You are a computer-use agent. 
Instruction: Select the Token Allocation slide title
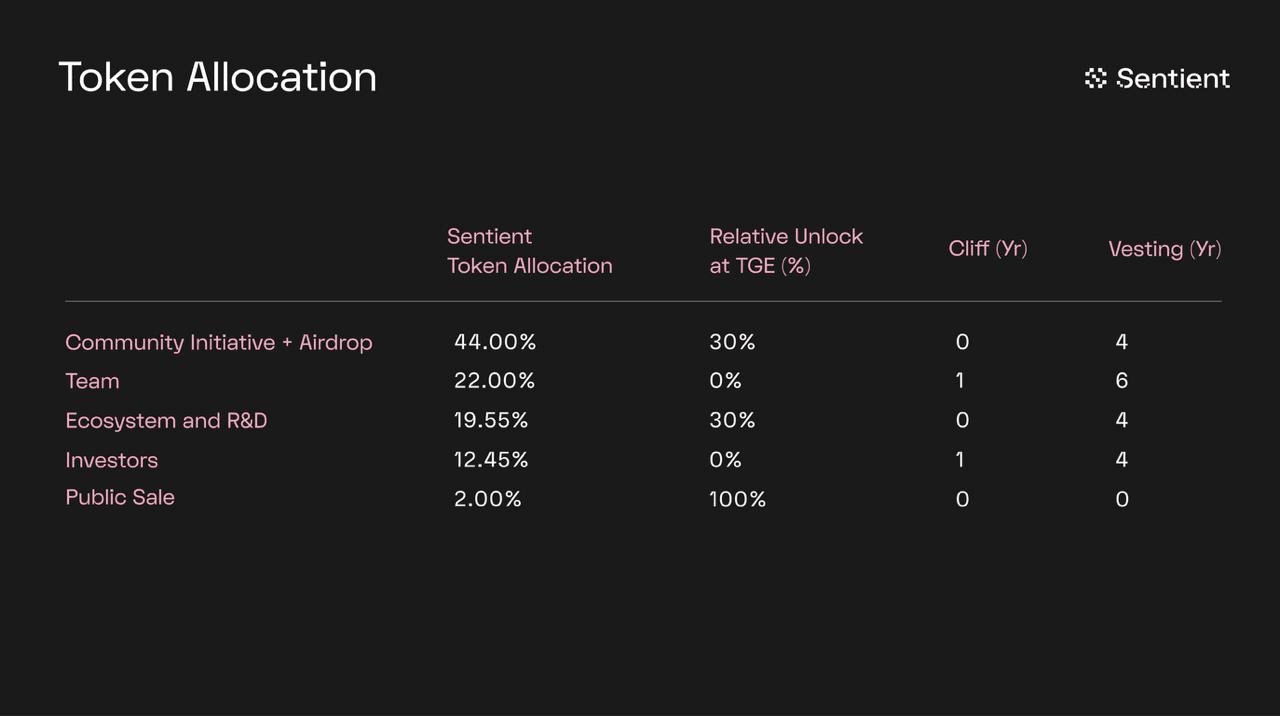click(x=217, y=77)
